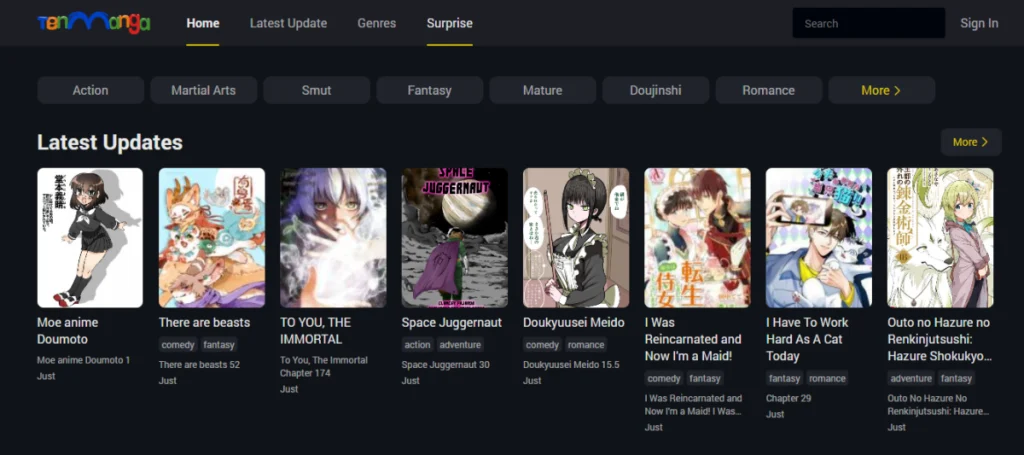Screen dimensions: 1024x455
Task: Click the Search input field
Action: 869,24
